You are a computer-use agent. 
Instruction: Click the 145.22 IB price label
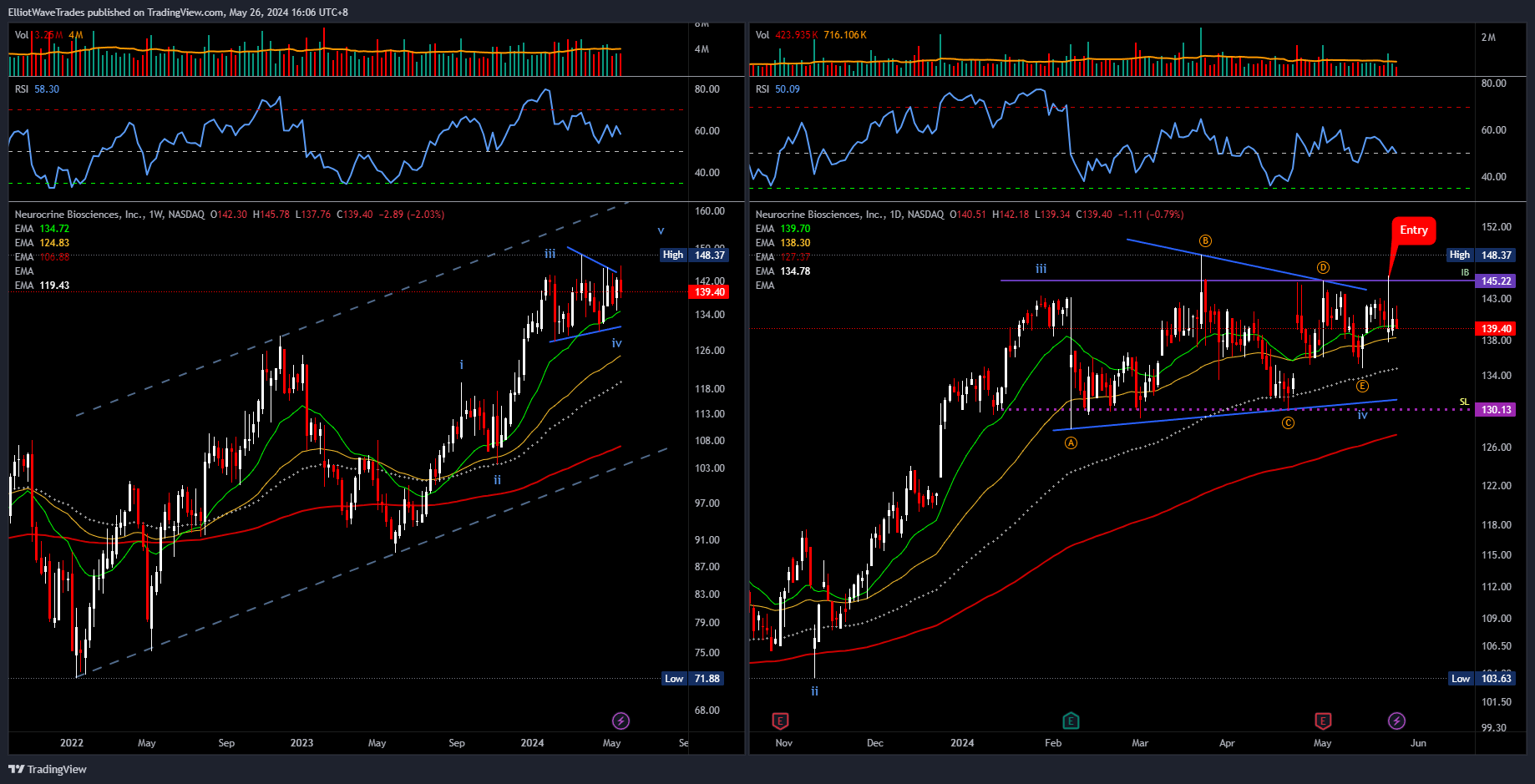coord(1496,281)
